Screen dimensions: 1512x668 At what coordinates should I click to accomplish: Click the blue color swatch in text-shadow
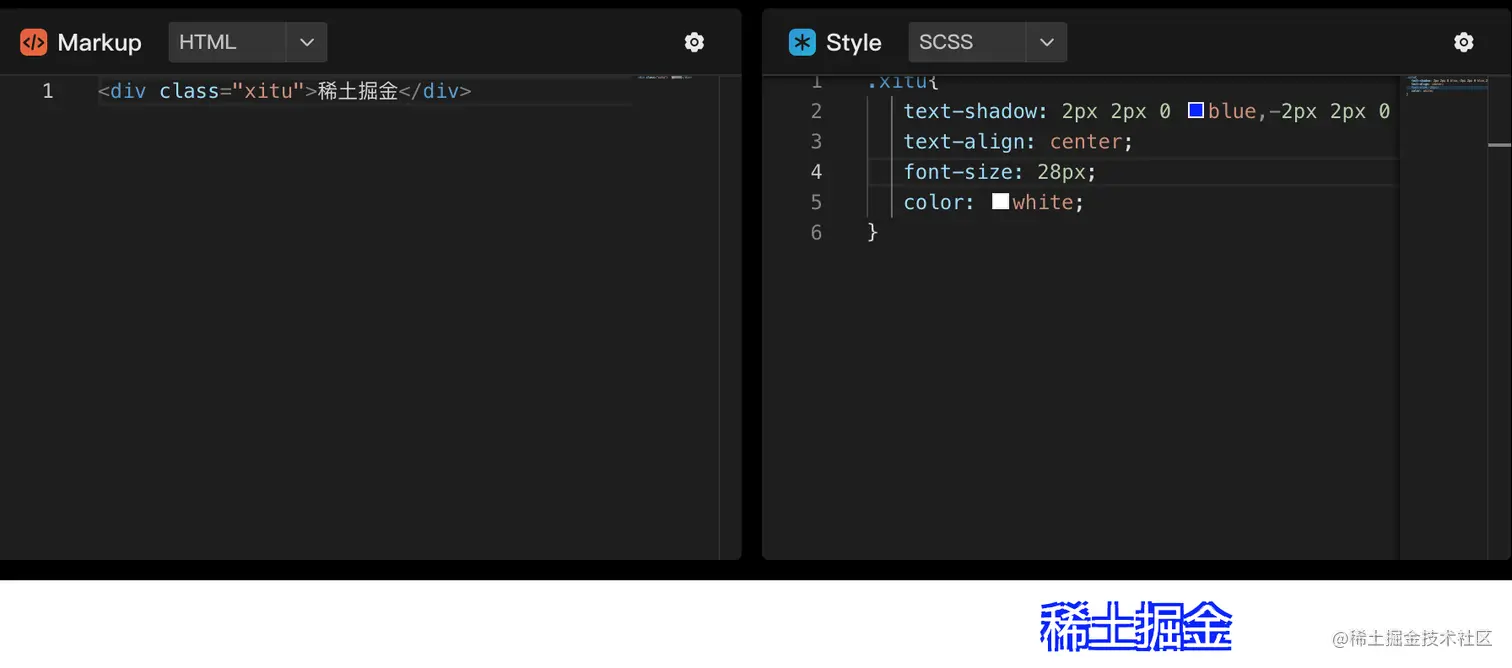click(1195, 111)
